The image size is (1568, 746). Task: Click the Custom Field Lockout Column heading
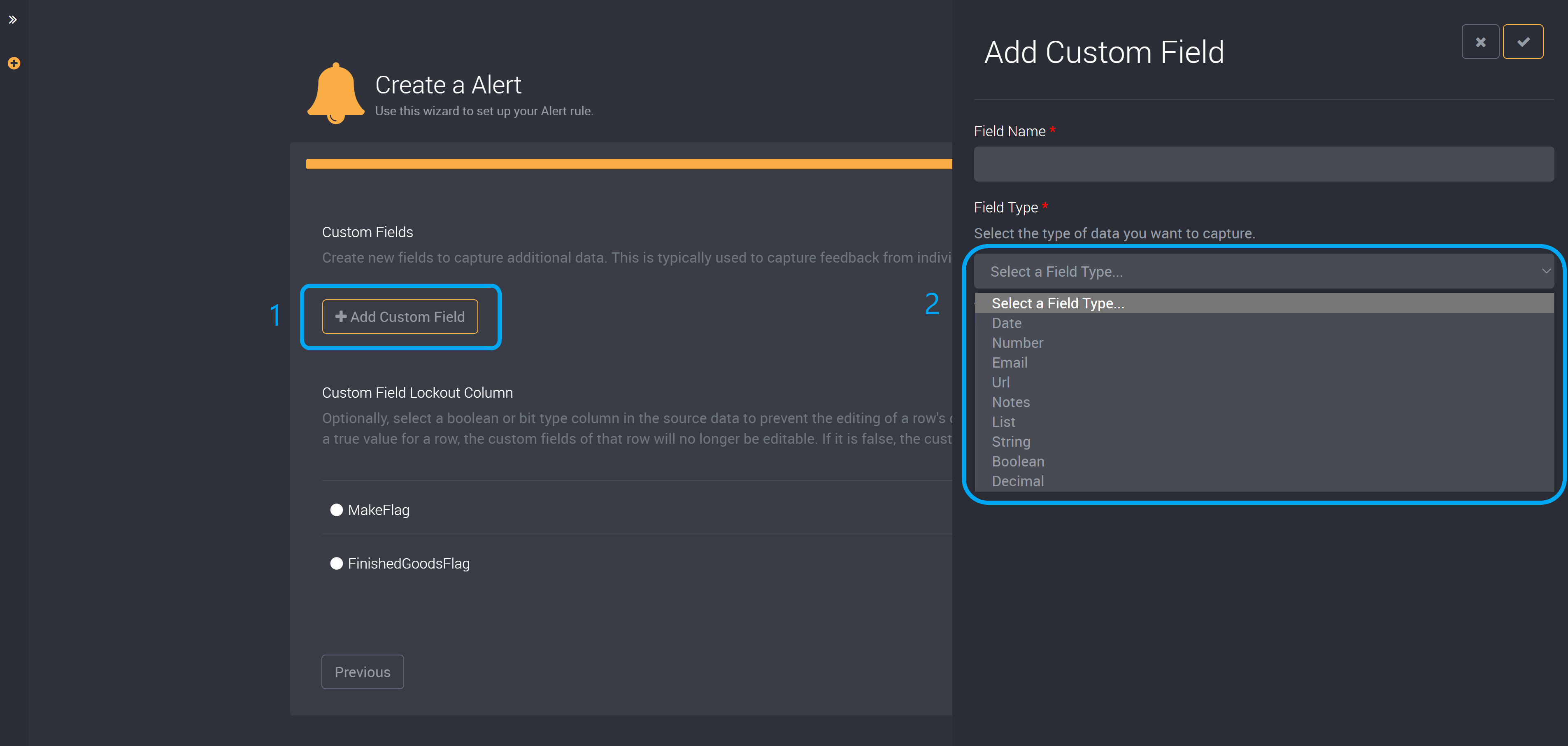point(418,393)
